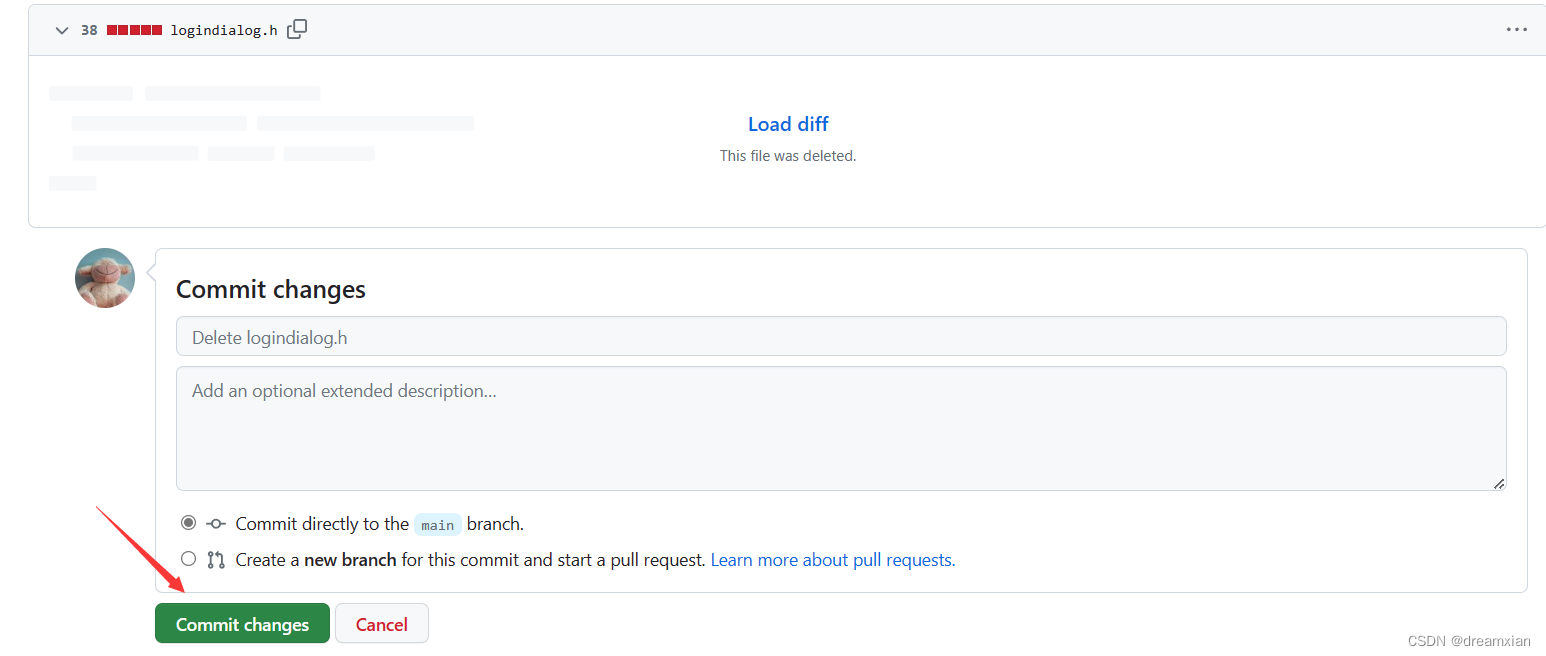
Task: Select the create a new branch option
Action: tap(188, 558)
